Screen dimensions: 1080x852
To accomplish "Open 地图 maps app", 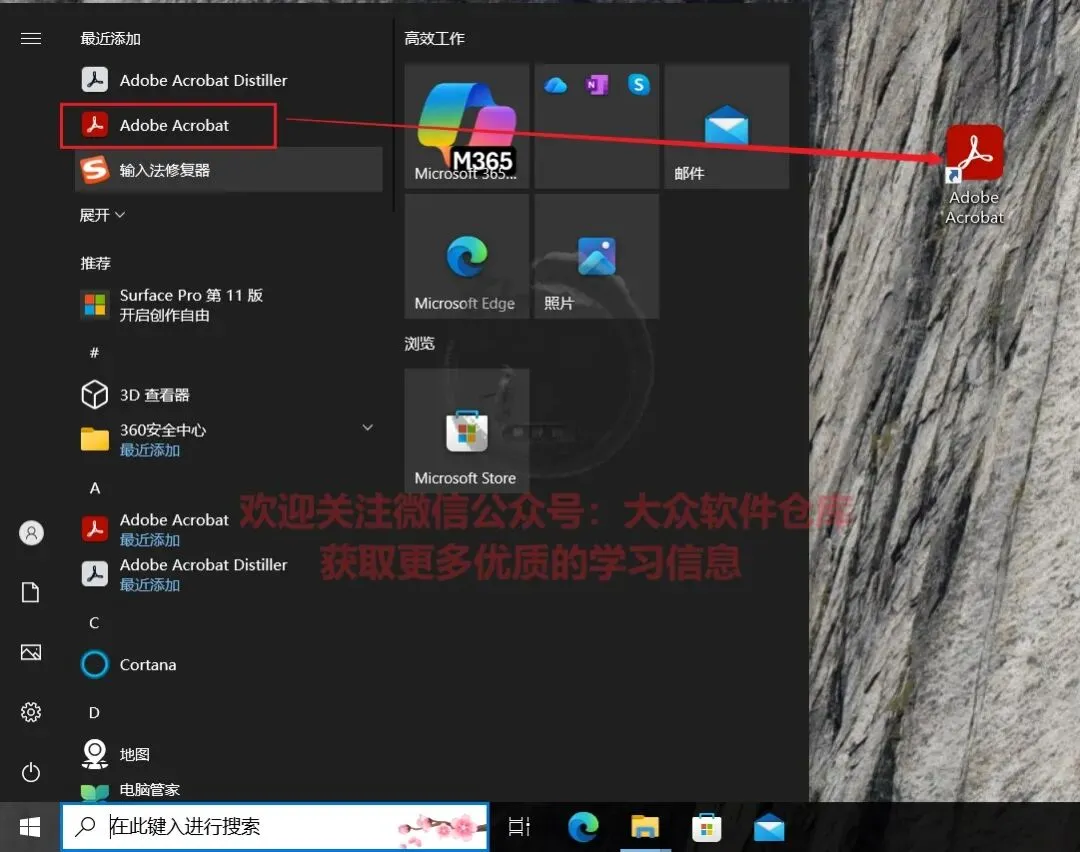I will click(x=229, y=754).
